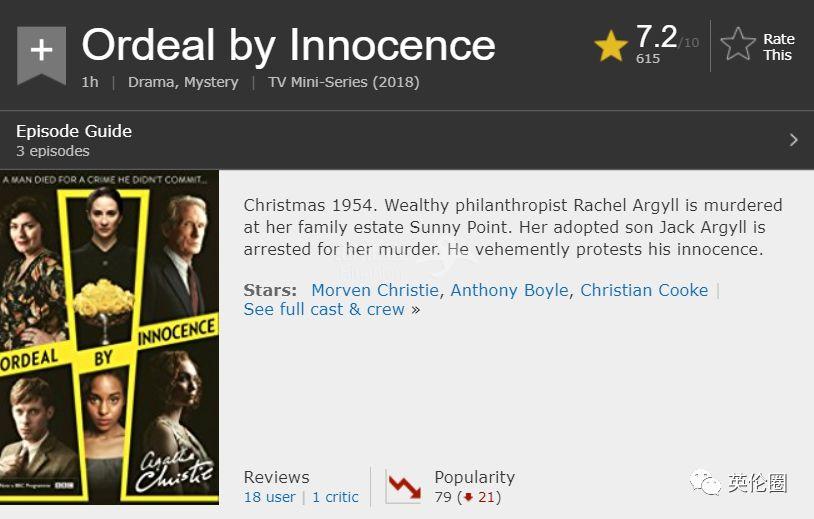Open the Episode Guide section
Image resolution: width=814 pixels, height=519 pixels.
[74, 131]
